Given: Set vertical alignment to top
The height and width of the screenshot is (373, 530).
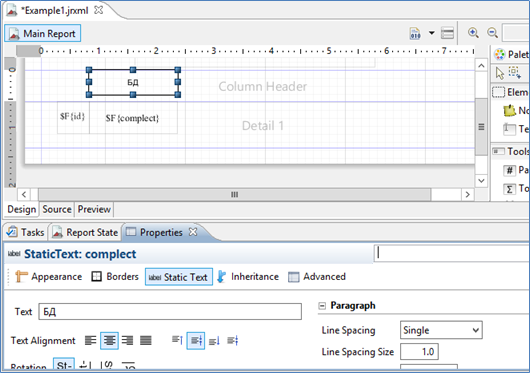Looking at the screenshot, I should (177, 340).
